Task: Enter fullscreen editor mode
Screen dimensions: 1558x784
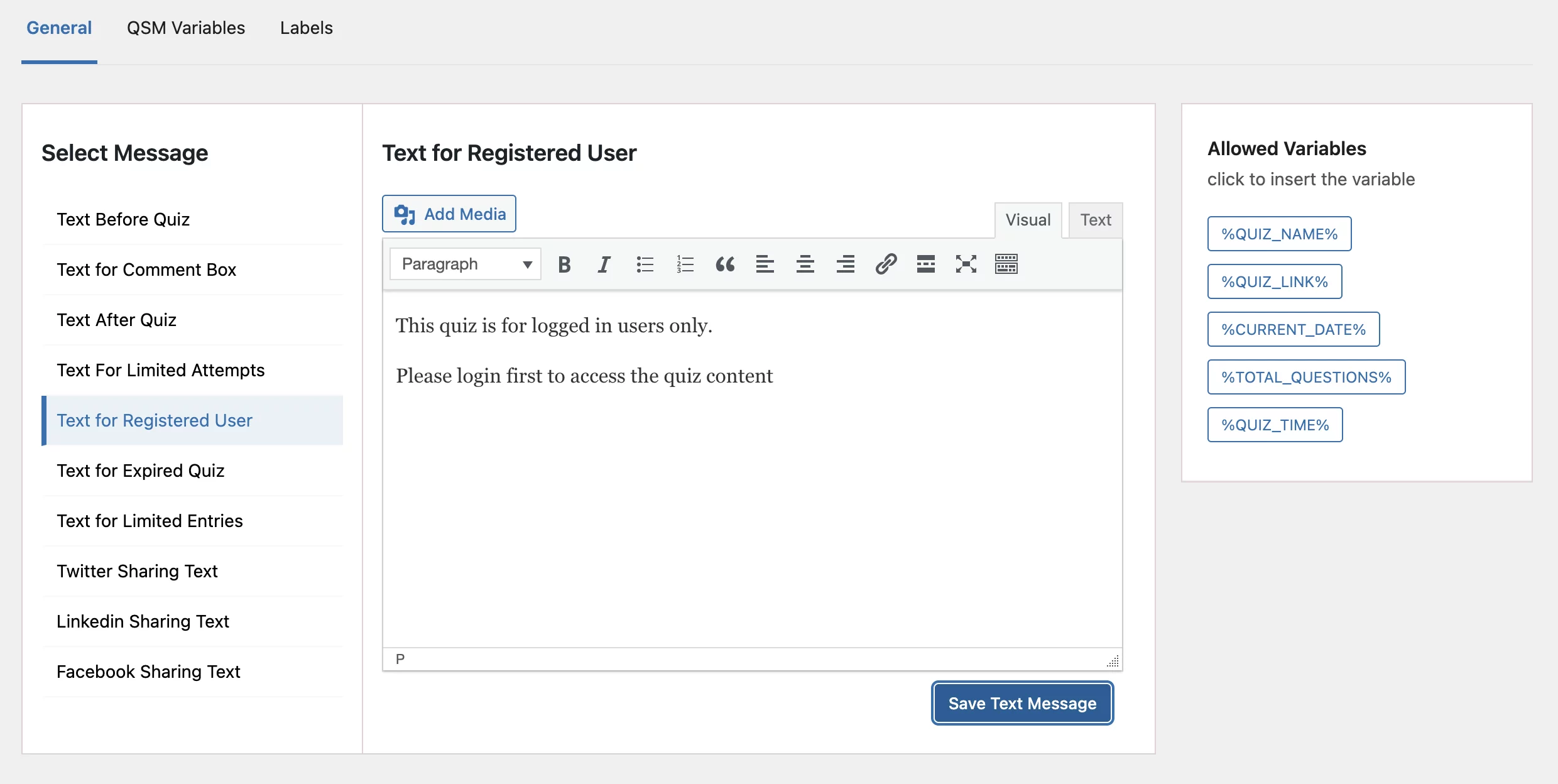Action: pyautogui.click(x=966, y=264)
